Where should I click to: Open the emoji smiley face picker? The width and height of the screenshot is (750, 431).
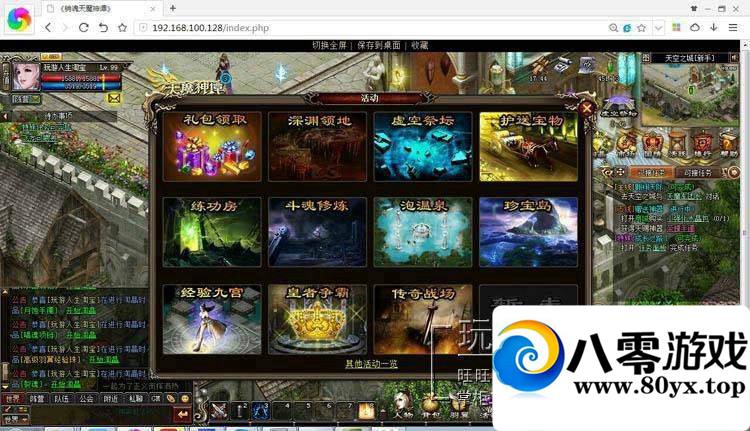pos(185,398)
